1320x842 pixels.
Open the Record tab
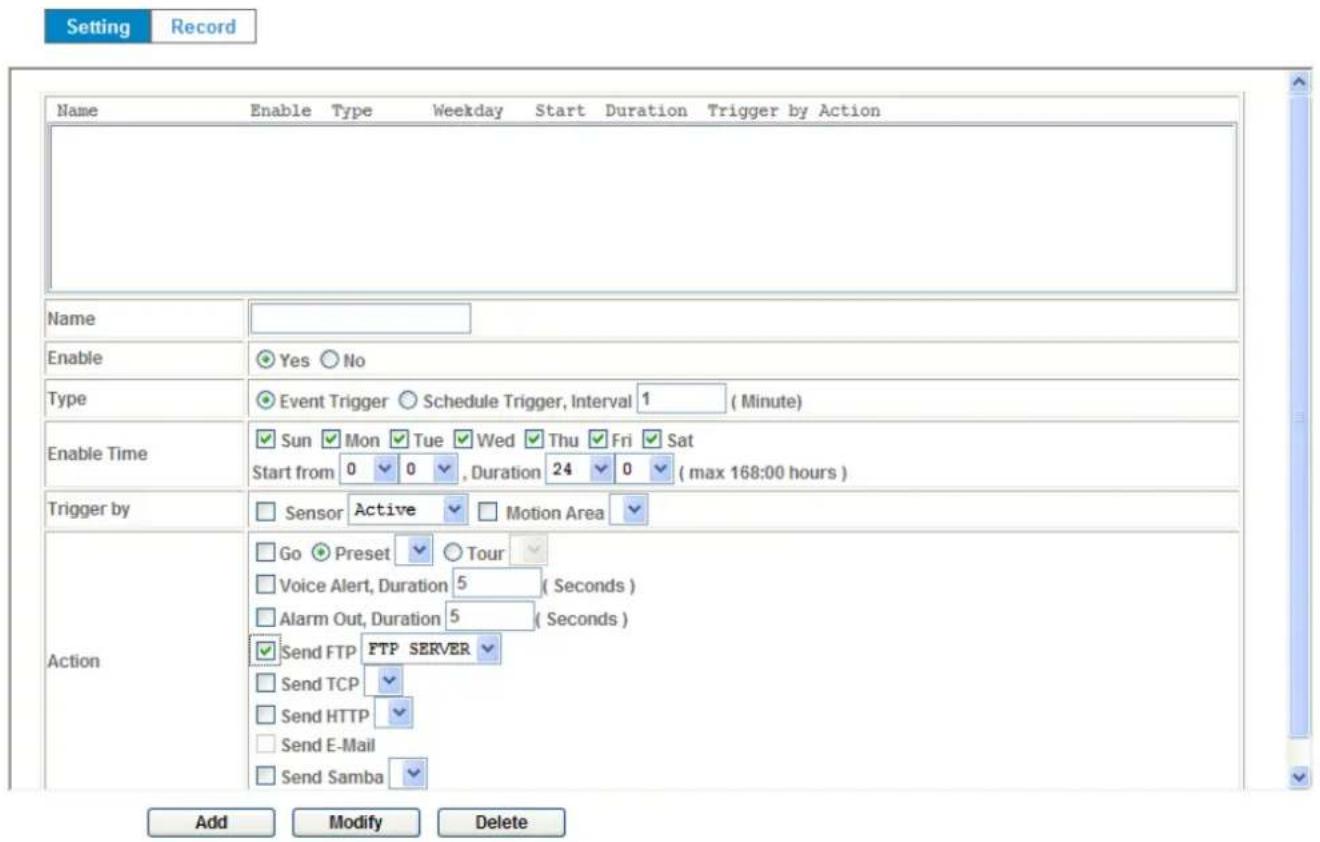click(x=203, y=27)
